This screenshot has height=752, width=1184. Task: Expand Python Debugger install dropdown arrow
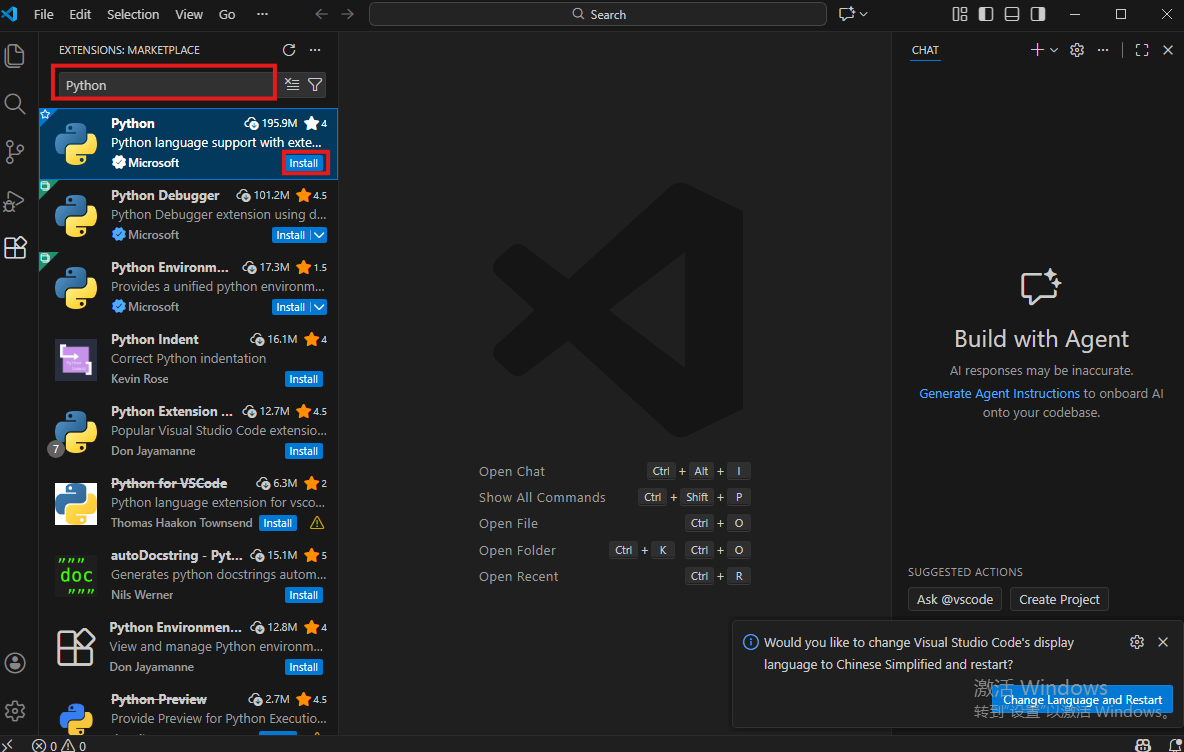[319, 235]
